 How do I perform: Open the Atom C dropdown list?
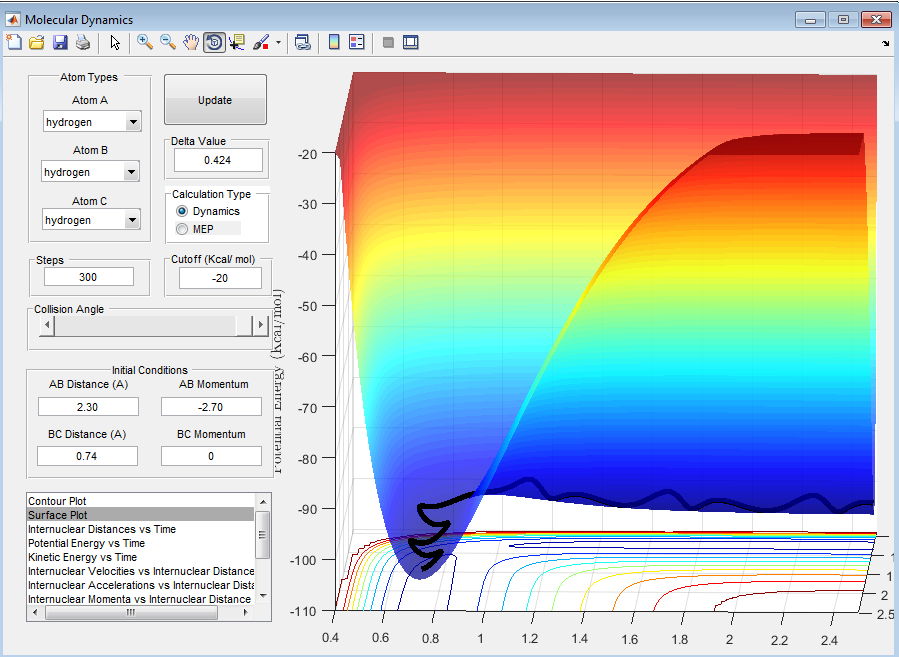pyautogui.click(x=132, y=220)
